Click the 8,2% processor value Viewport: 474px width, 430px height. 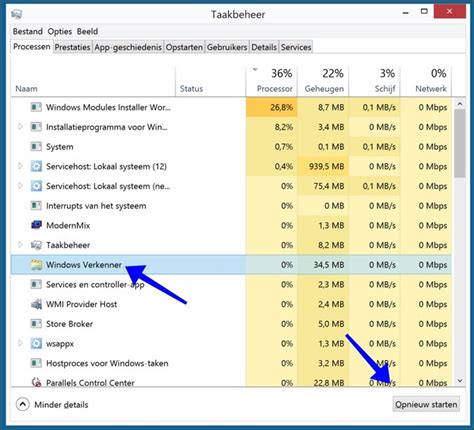(x=284, y=127)
